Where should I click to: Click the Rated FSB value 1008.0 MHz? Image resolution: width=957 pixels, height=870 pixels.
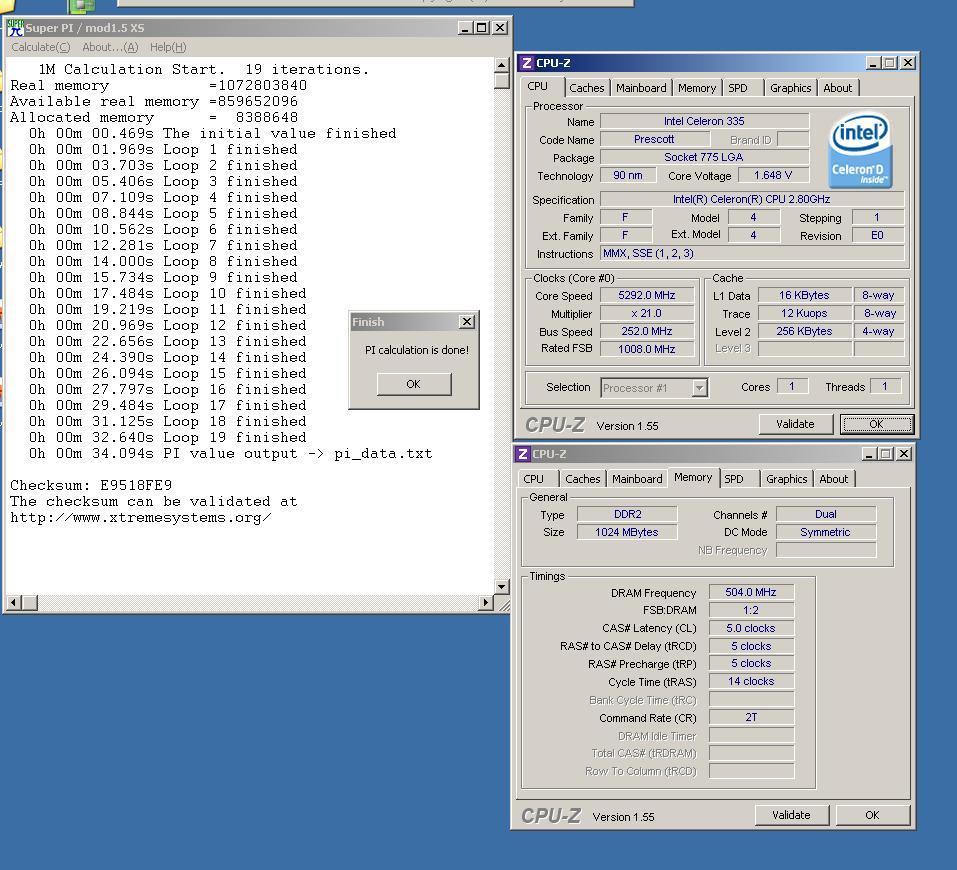click(647, 349)
